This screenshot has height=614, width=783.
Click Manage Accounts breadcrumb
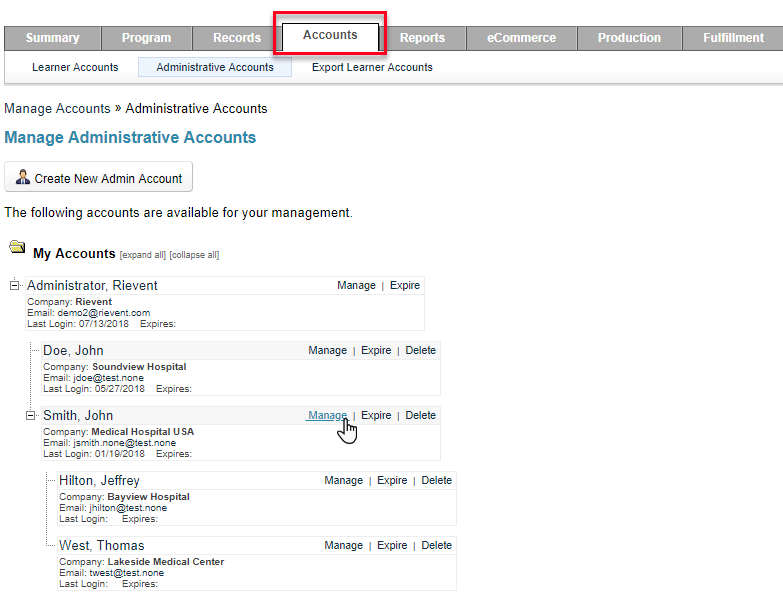pos(57,109)
